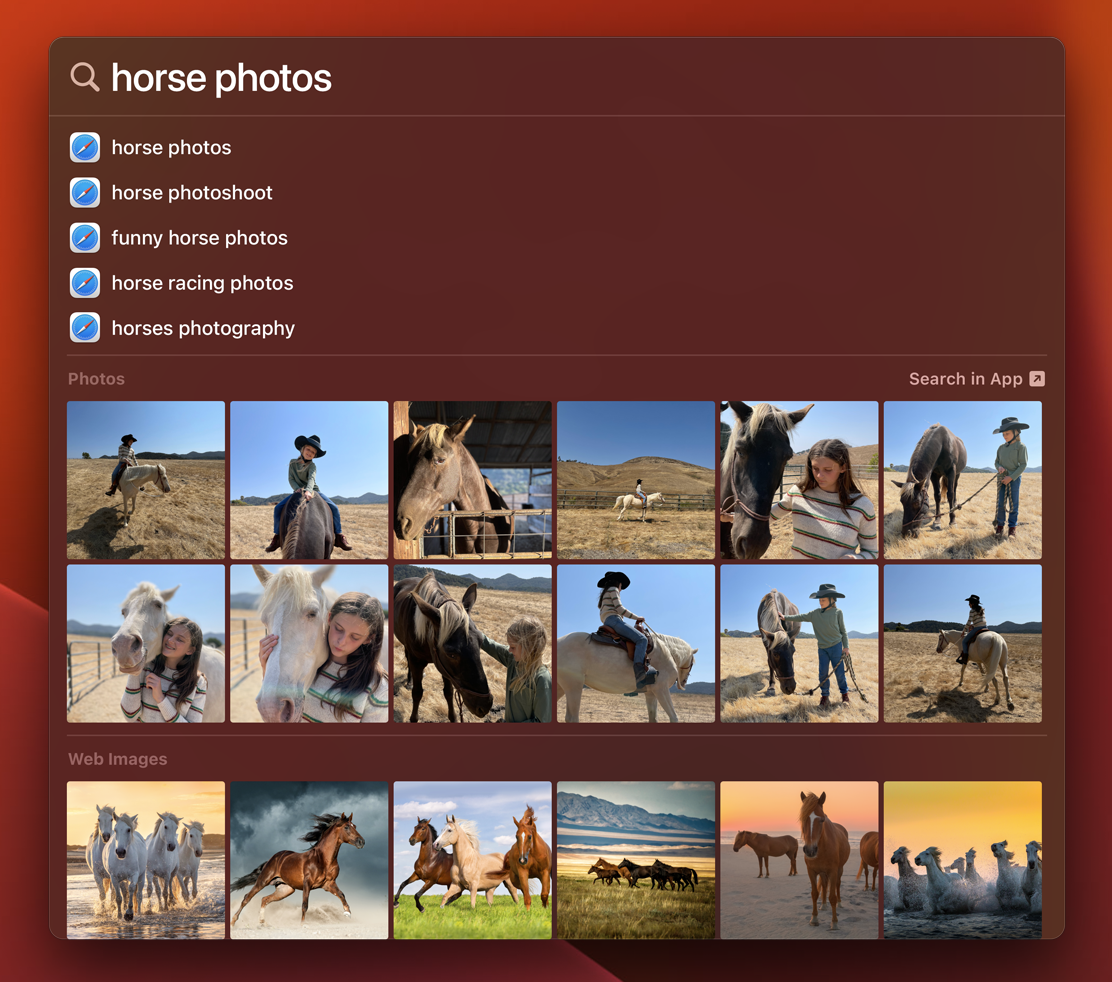This screenshot has height=982, width=1112.
Task: Open web image of horse herd on prairie with mountains
Action: click(x=636, y=860)
